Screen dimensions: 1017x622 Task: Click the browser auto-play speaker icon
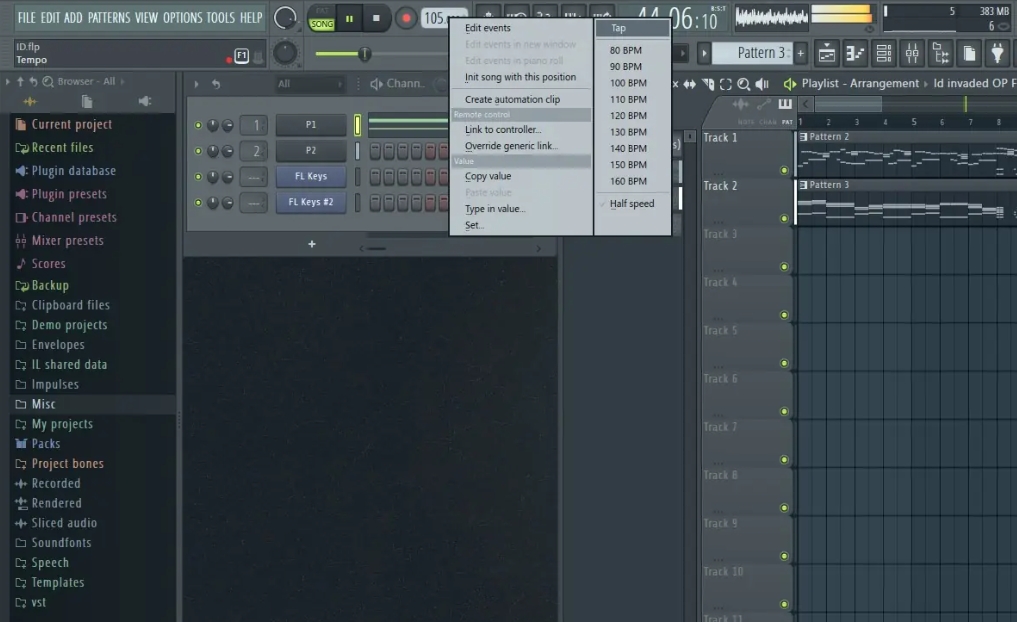pyautogui.click(x=146, y=101)
